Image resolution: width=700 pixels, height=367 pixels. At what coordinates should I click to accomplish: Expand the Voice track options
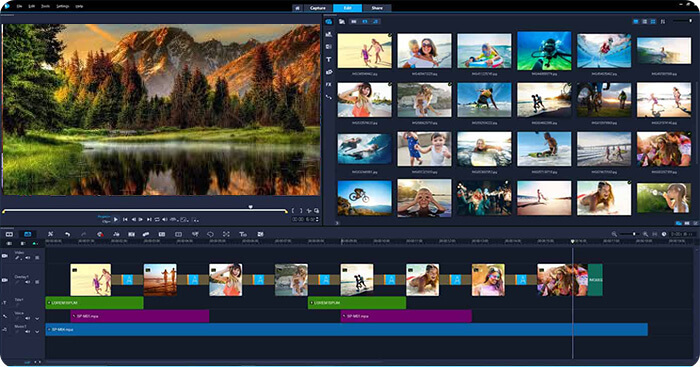(x=37, y=318)
